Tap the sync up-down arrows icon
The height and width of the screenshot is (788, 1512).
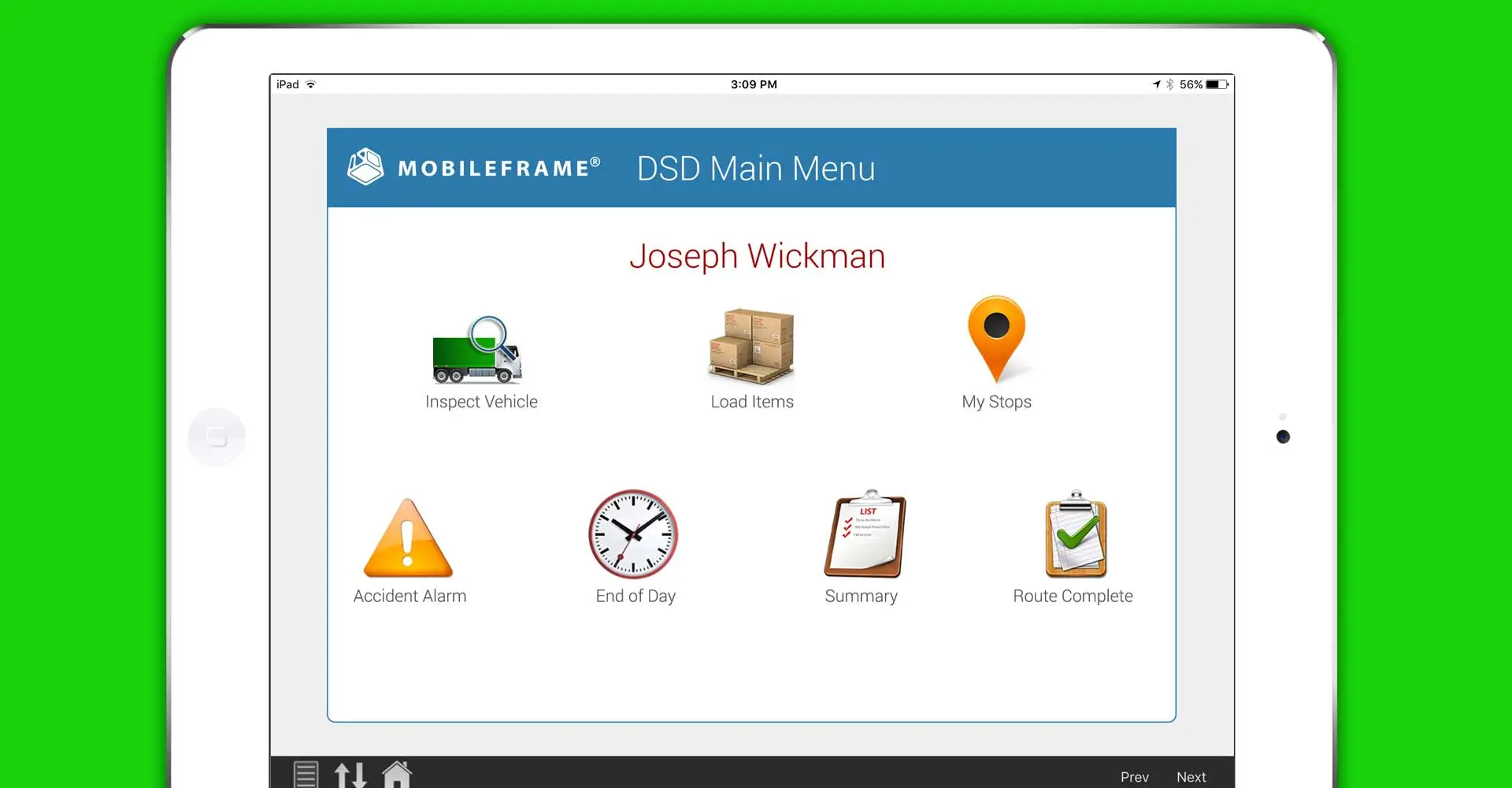(350, 775)
